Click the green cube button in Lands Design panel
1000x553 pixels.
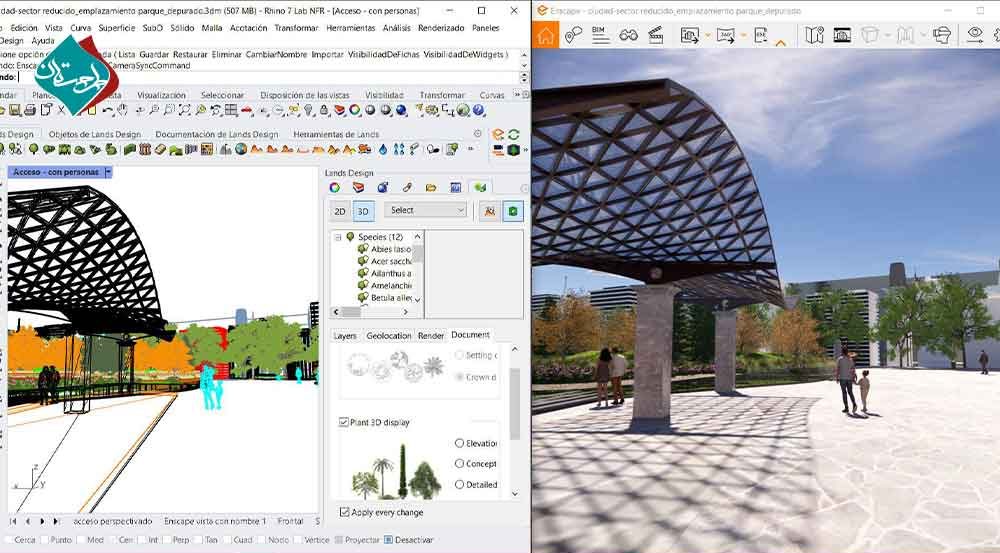pos(513,211)
